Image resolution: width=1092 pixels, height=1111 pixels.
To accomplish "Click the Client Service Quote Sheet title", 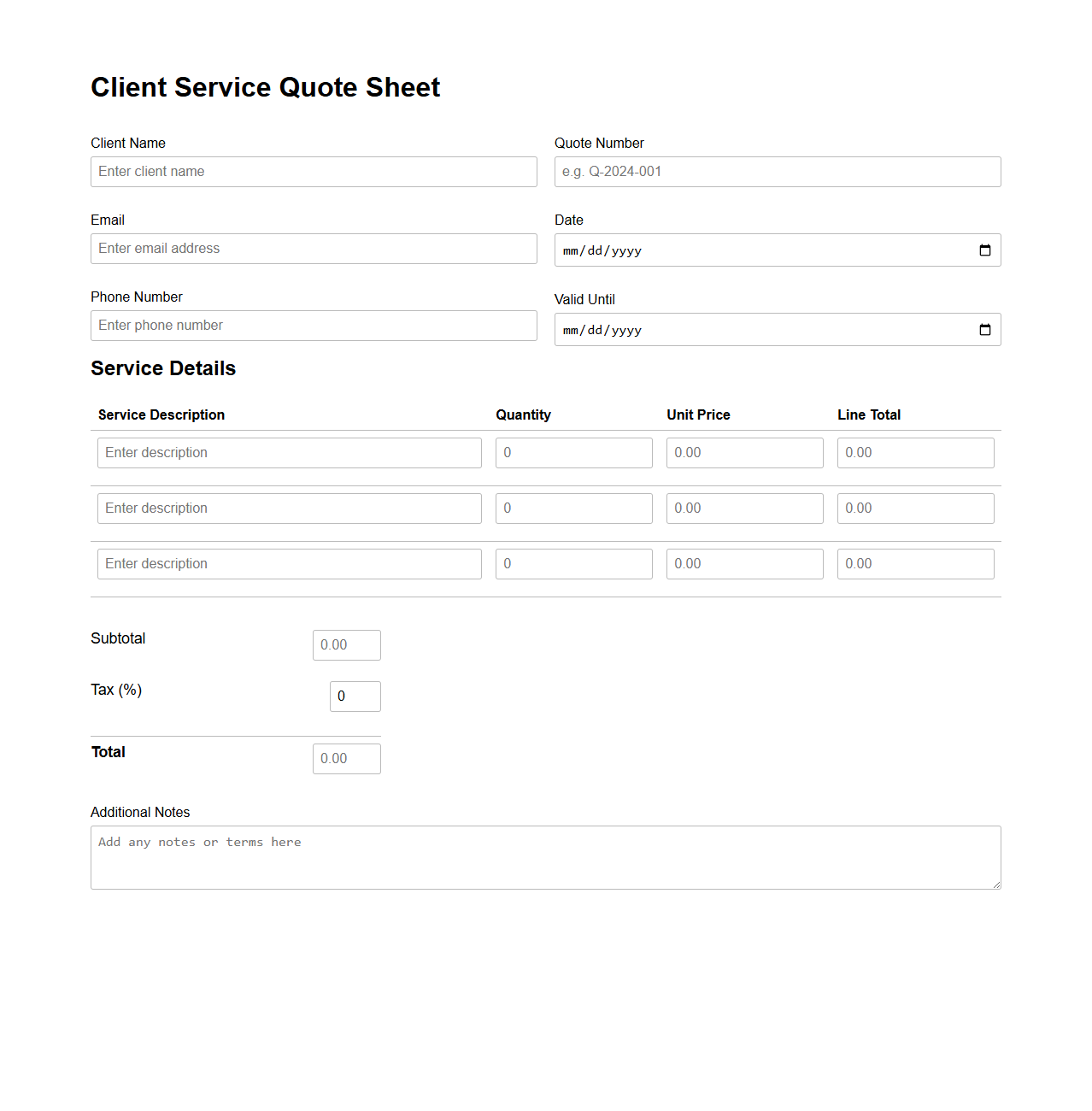I will (266, 87).
